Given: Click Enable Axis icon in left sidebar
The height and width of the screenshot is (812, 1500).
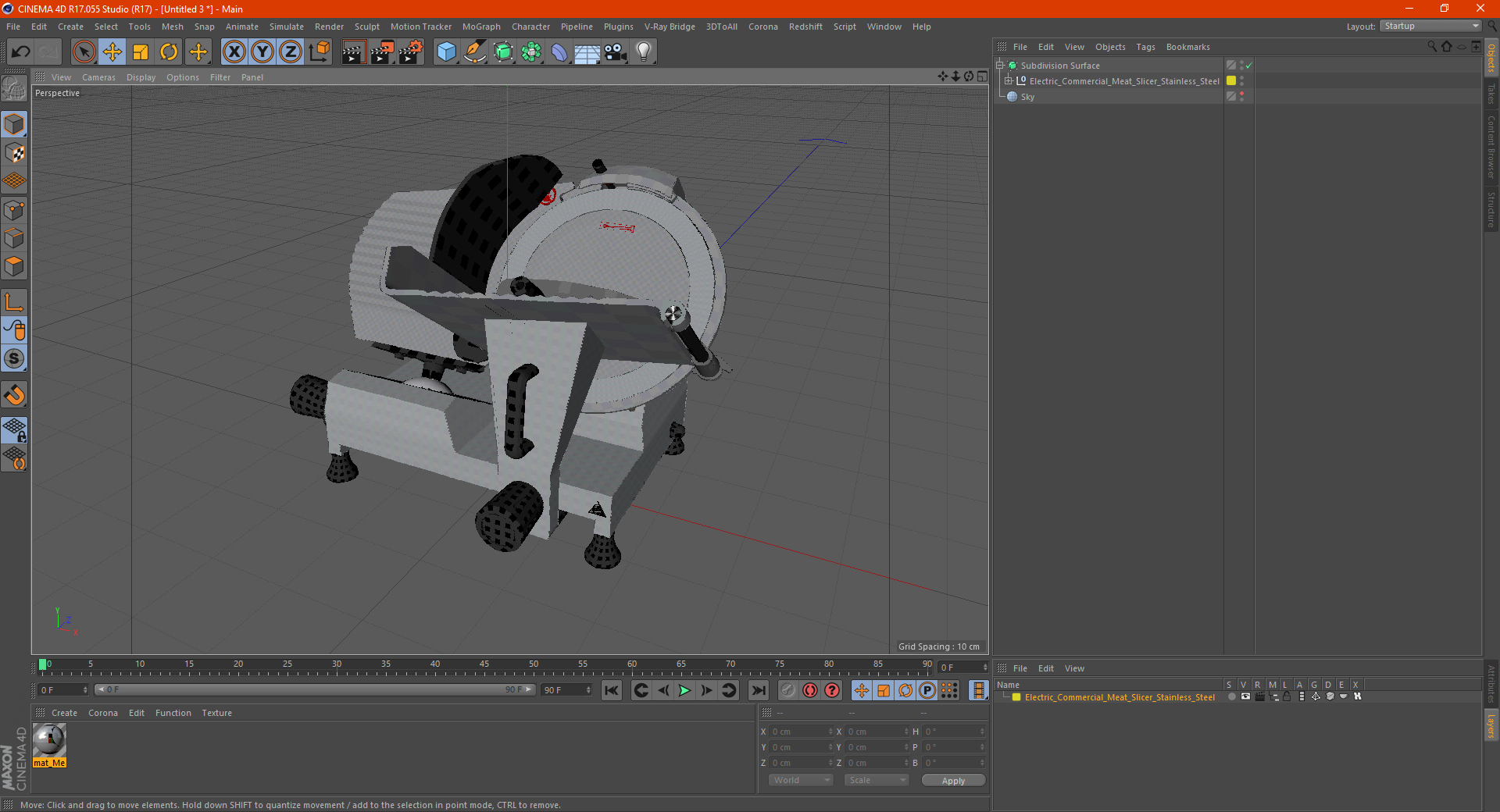Looking at the screenshot, I should (x=14, y=302).
